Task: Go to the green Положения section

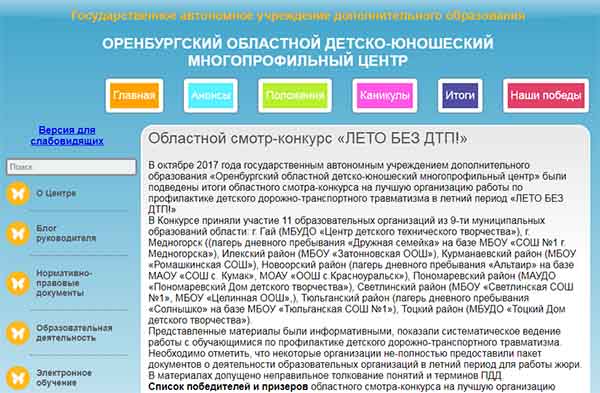Action: point(295,96)
